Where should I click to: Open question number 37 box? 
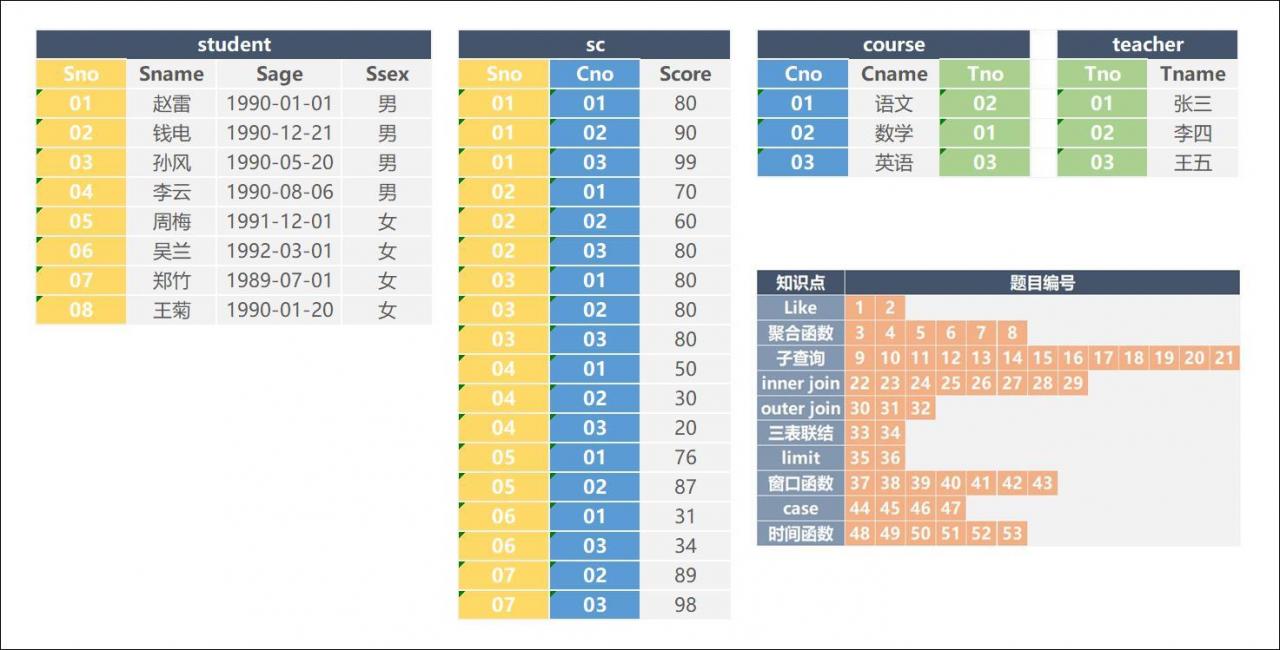[859, 483]
